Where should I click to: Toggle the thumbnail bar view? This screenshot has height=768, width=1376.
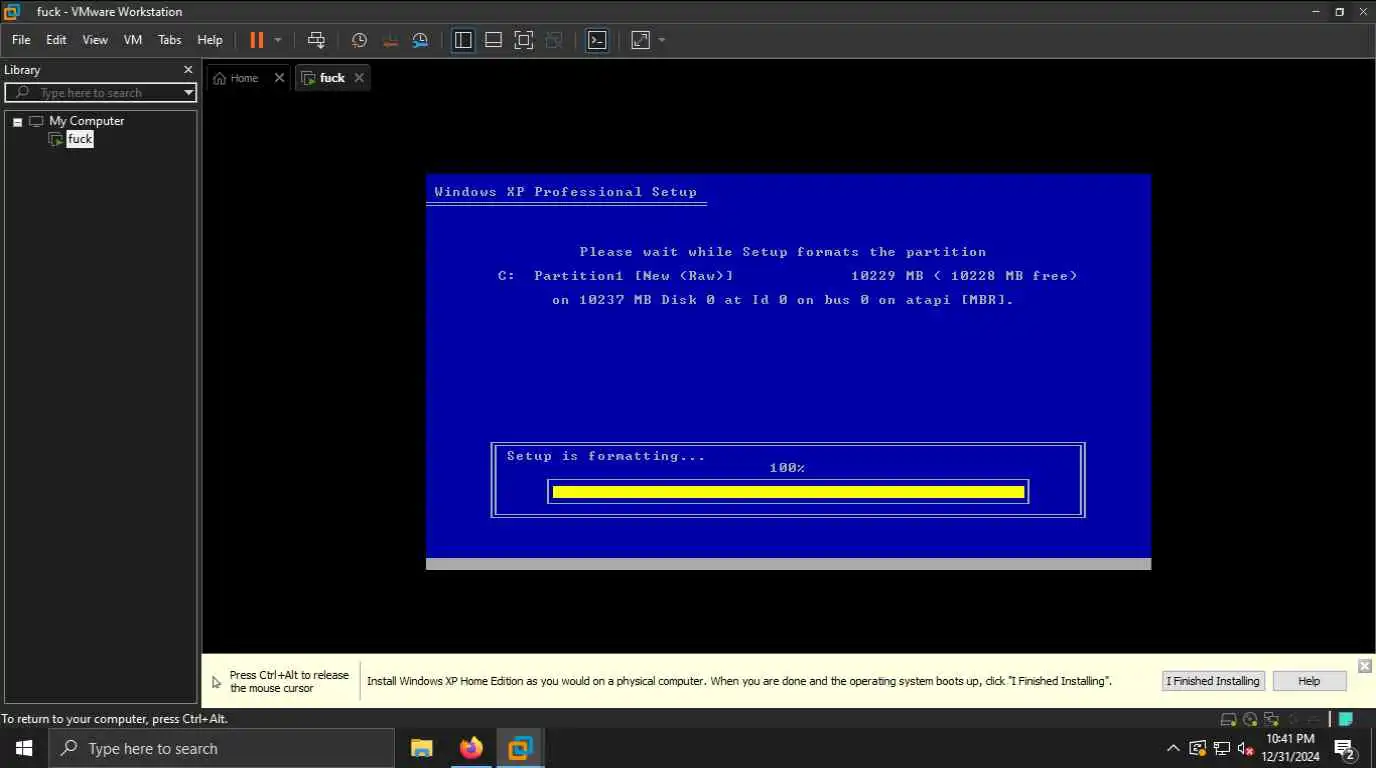point(493,40)
